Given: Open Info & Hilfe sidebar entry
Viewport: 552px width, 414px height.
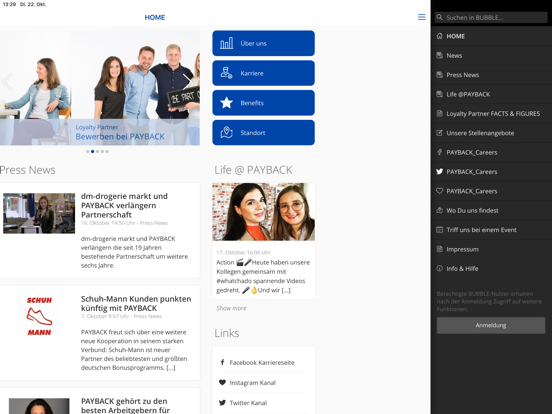Looking at the screenshot, I should 491,268.
